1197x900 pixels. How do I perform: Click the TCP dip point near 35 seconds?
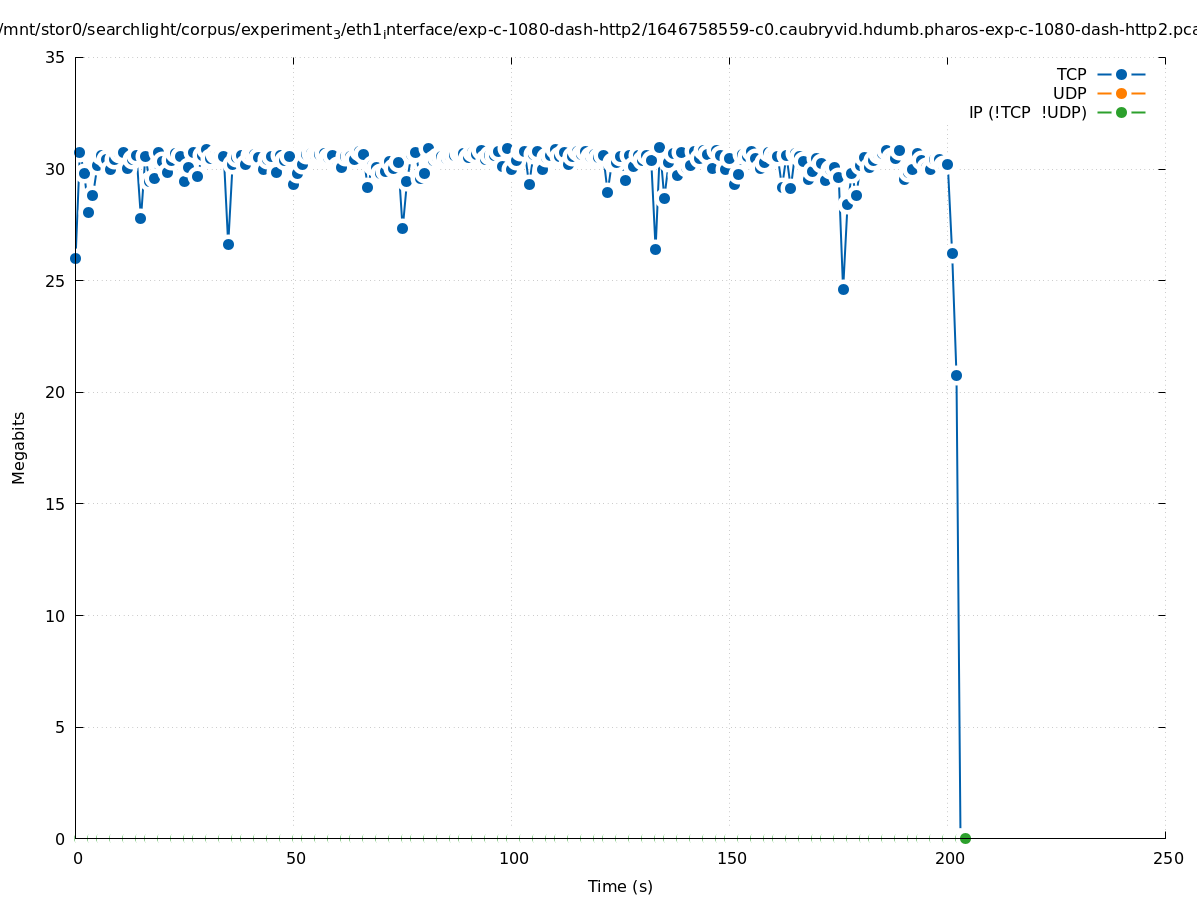point(228,244)
